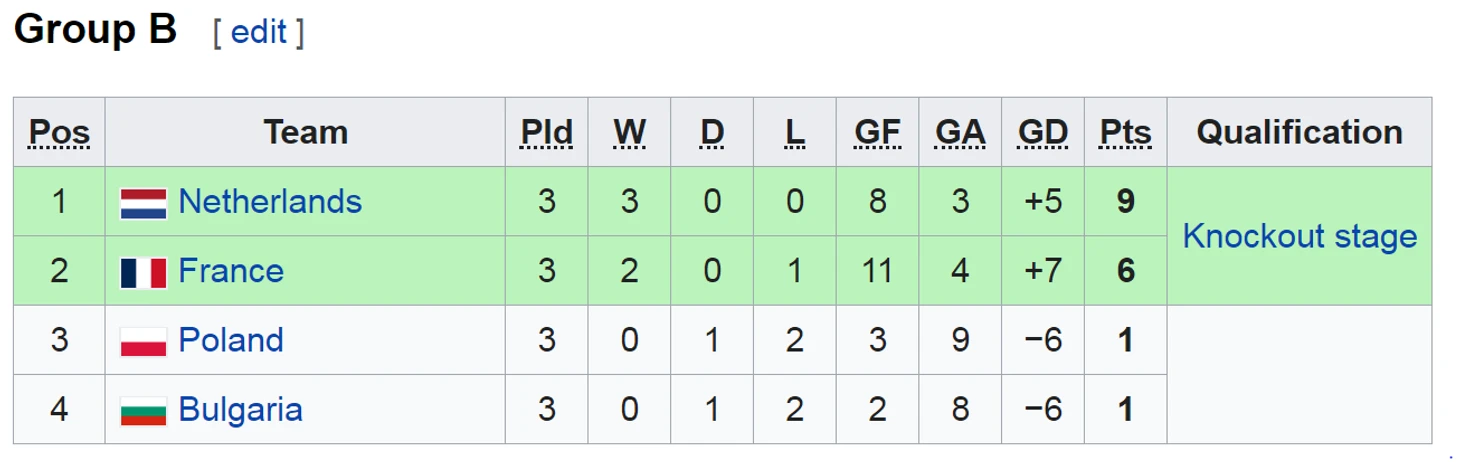Click the D column header abbreviation
Screen dimensions: 1460x462
point(712,133)
